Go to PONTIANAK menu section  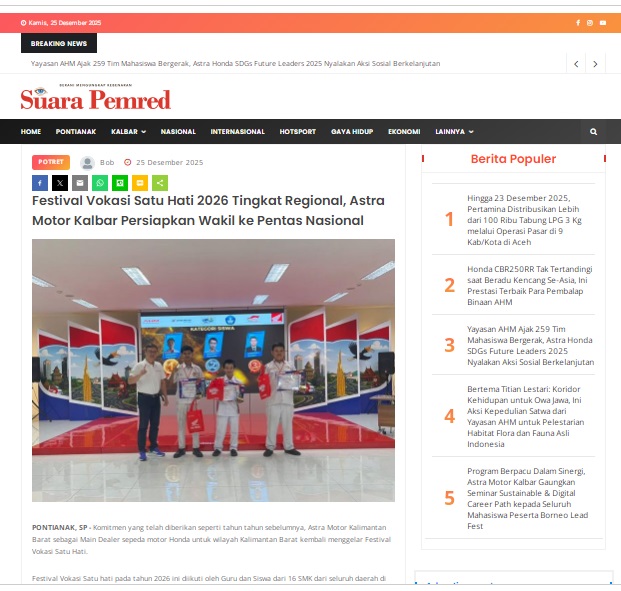point(76,132)
